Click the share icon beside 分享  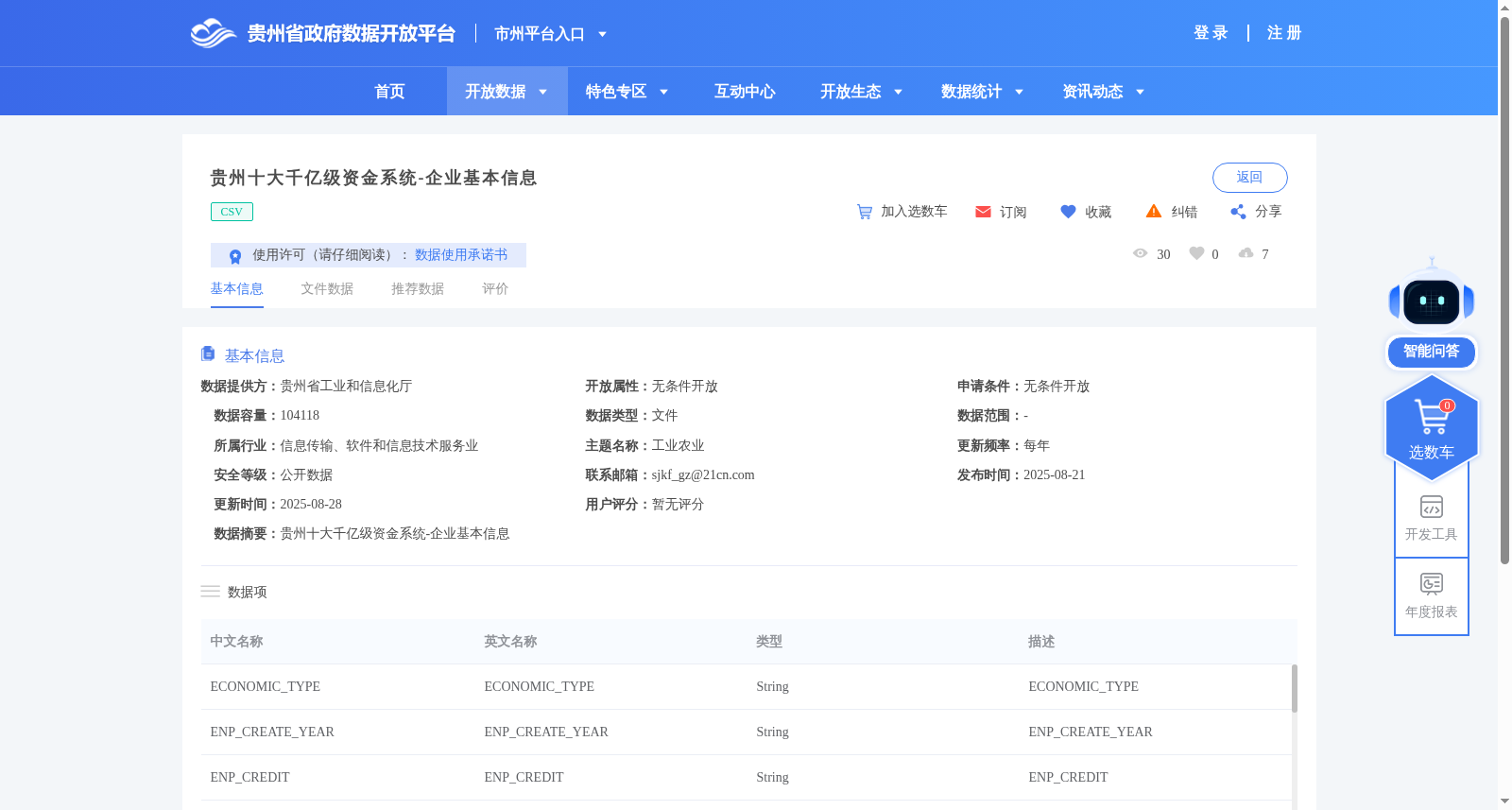(1238, 212)
